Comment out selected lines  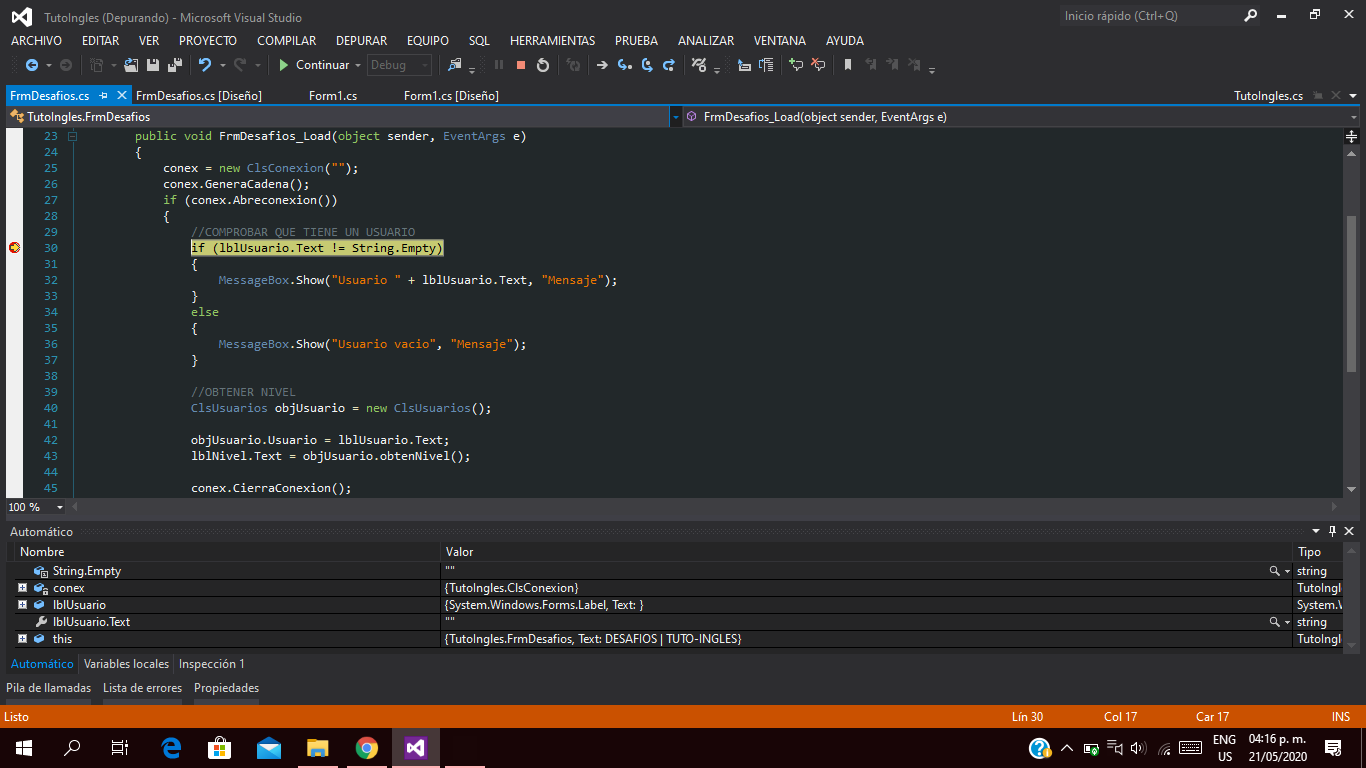[796, 65]
